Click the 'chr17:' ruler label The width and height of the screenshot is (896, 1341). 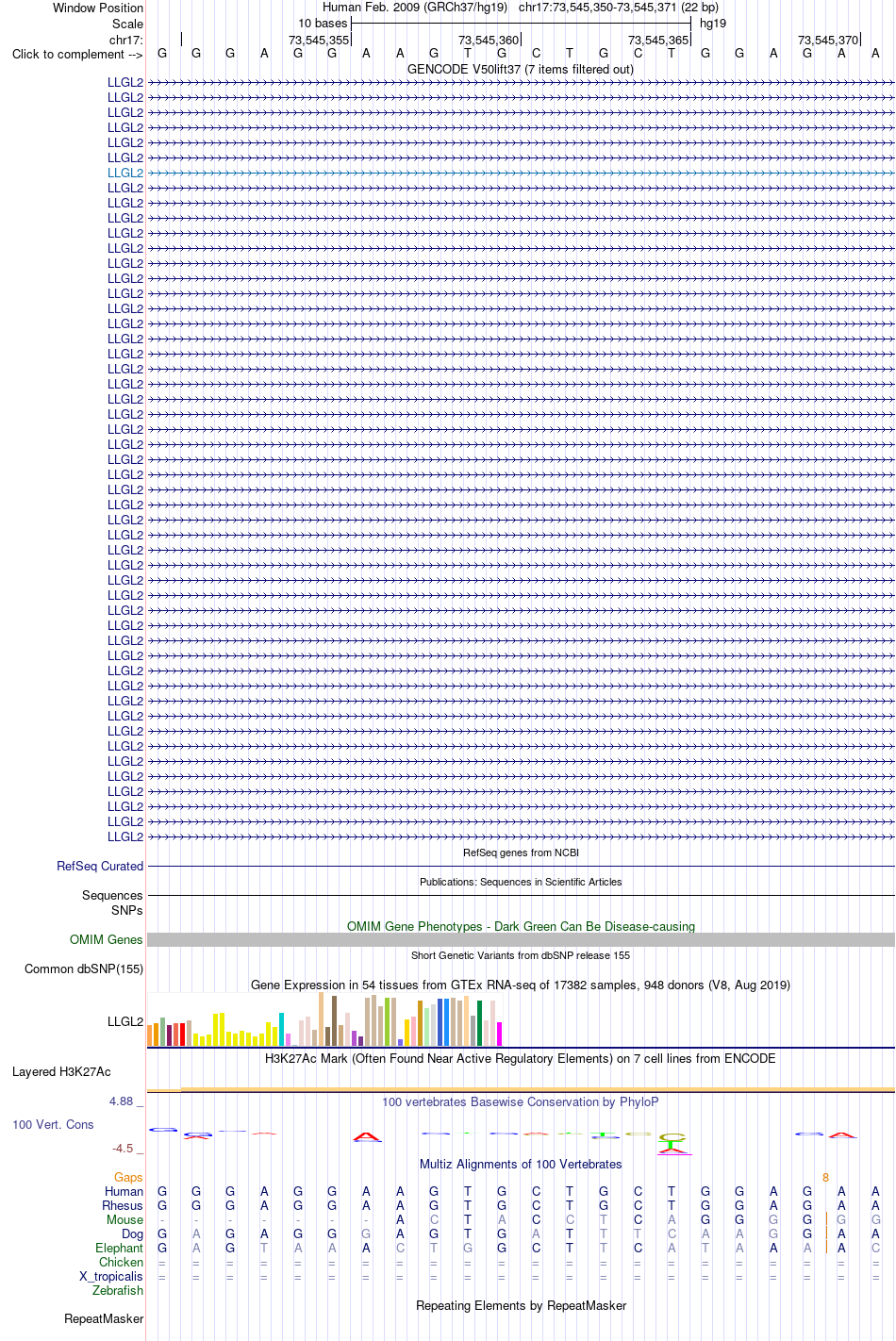[x=126, y=40]
